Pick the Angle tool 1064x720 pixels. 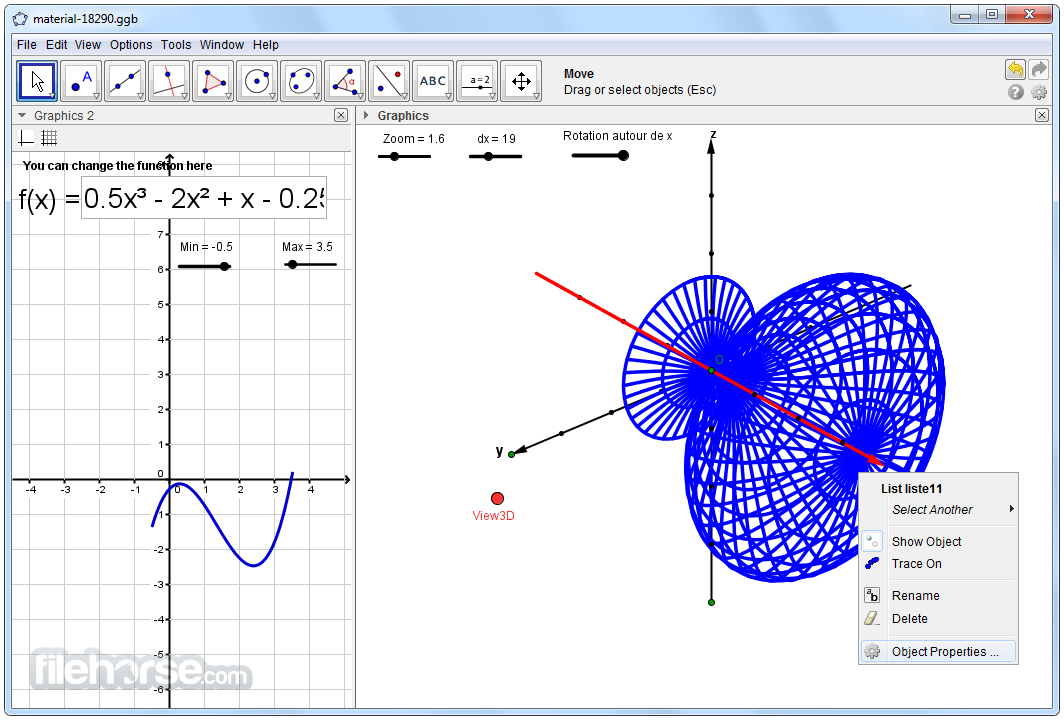click(x=345, y=81)
